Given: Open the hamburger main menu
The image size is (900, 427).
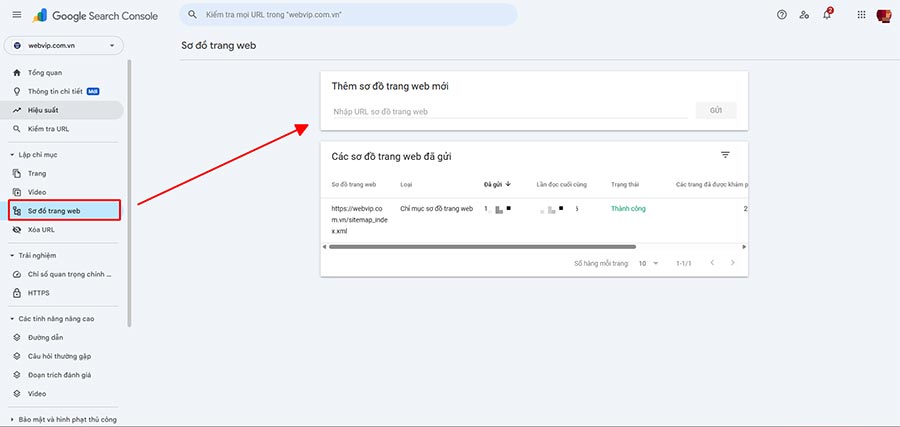Looking at the screenshot, I should 17,15.
